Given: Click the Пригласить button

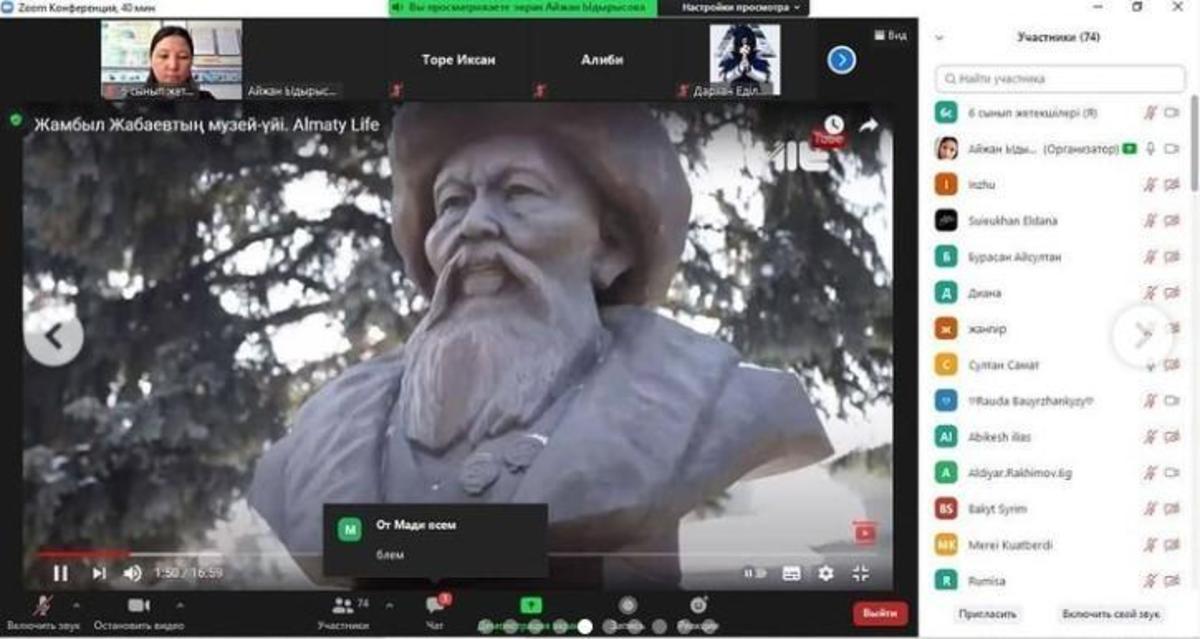Looking at the screenshot, I should [x=987, y=614].
